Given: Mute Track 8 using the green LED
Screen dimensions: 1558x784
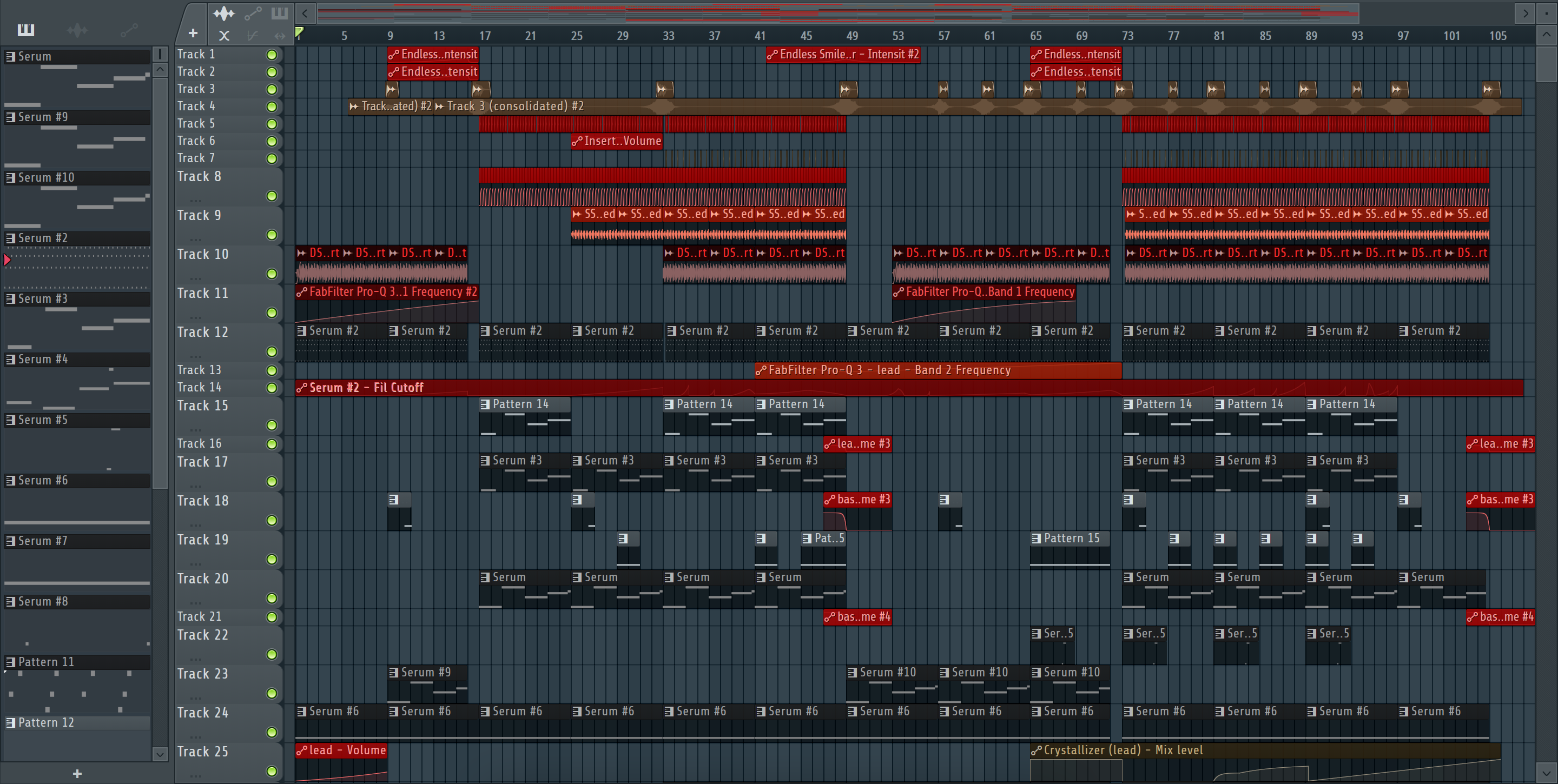Looking at the screenshot, I should (x=272, y=196).
